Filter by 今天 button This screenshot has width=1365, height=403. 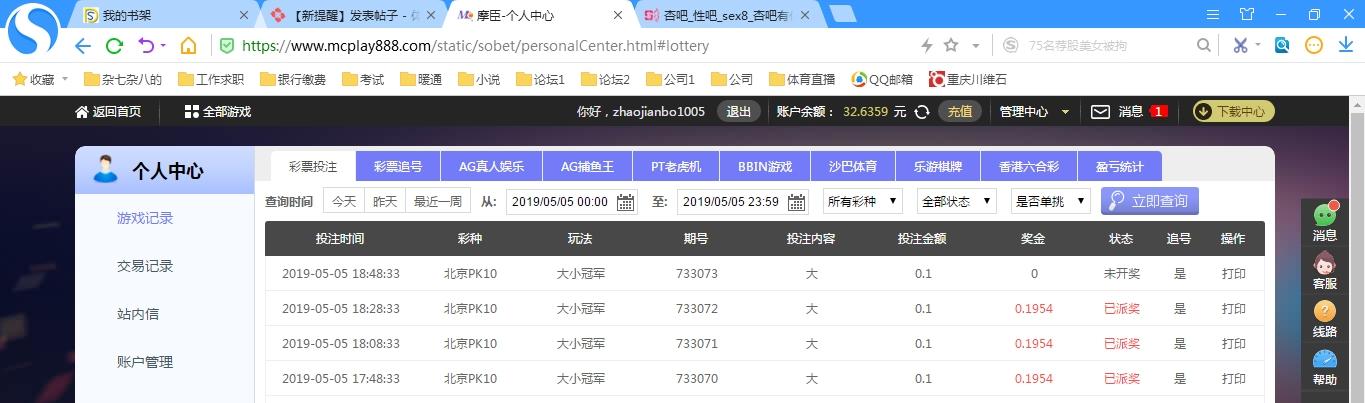344,201
